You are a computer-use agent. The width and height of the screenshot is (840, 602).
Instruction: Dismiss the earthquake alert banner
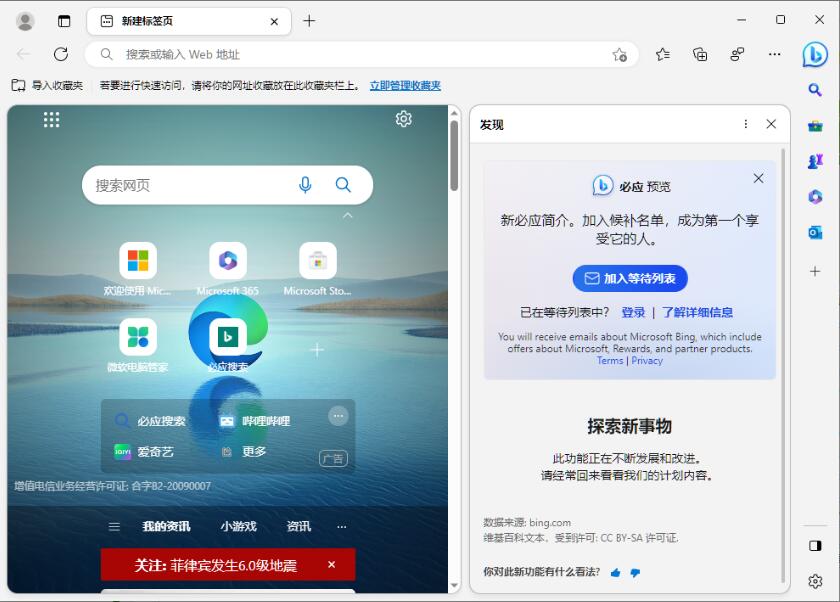(332, 565)
